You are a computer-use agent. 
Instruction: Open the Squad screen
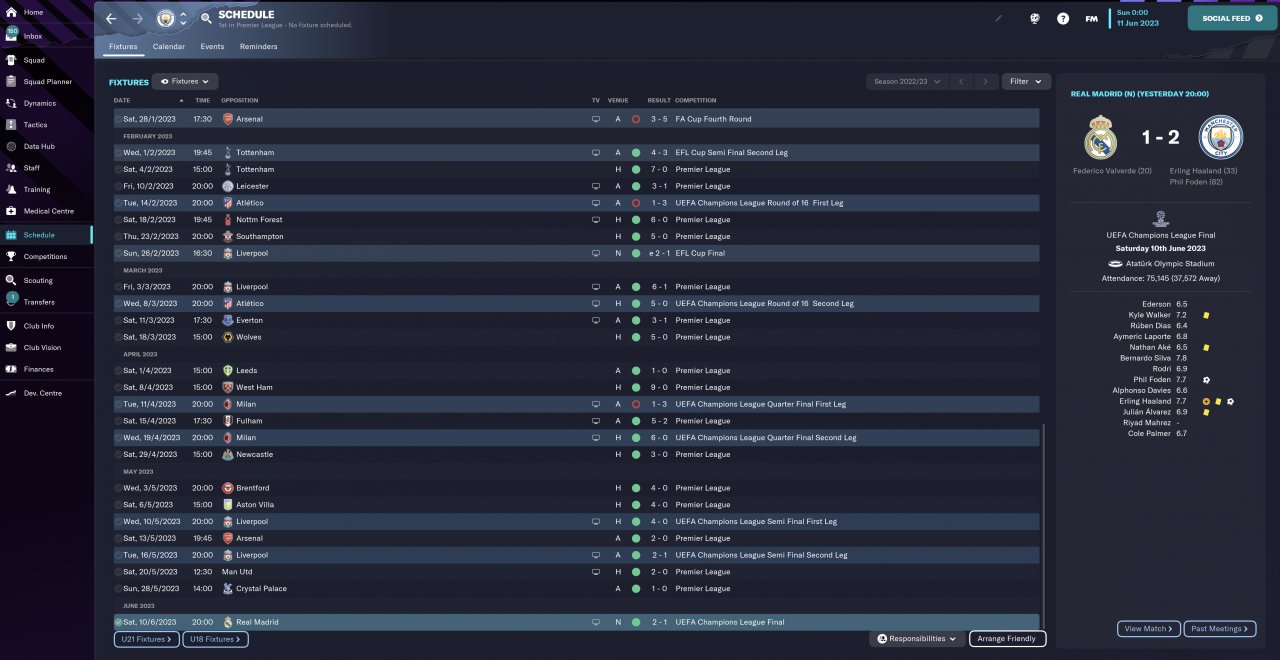(34, 60)
